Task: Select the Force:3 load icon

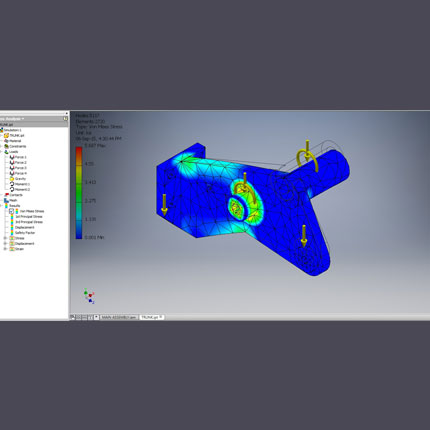Action: pos(12,168)
